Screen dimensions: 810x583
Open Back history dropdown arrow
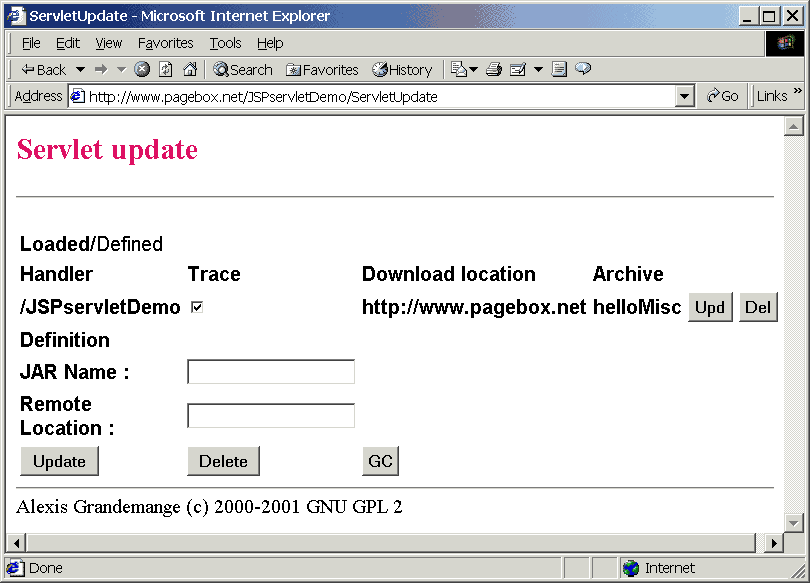click(80, 69)
